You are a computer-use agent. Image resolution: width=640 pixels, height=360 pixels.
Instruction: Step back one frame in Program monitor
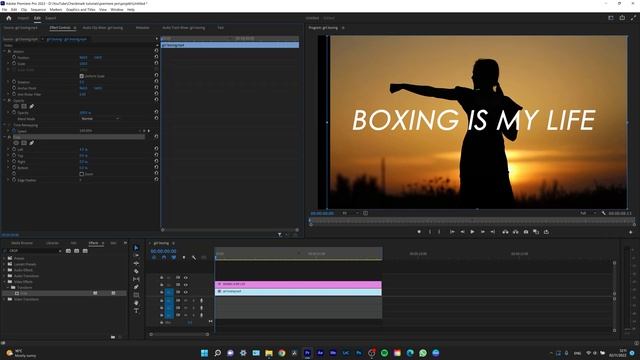(x=462, y=232)
